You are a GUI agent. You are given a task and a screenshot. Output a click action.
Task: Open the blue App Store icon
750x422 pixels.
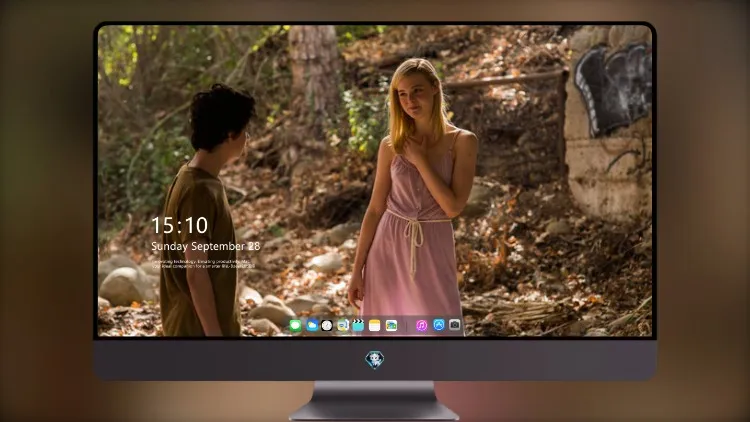[x=439, y=325]
